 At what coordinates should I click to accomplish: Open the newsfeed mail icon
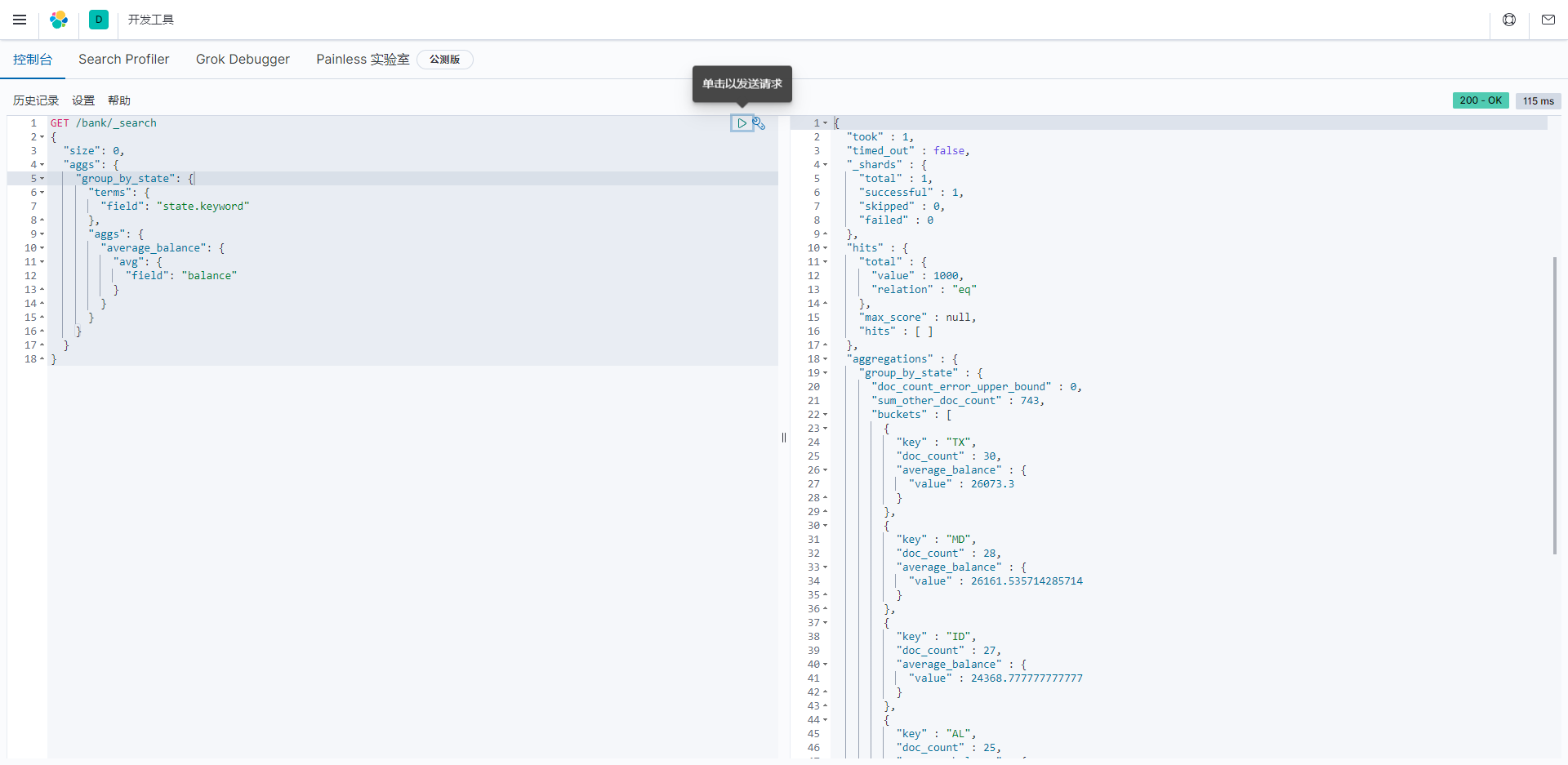point(1548,20)
